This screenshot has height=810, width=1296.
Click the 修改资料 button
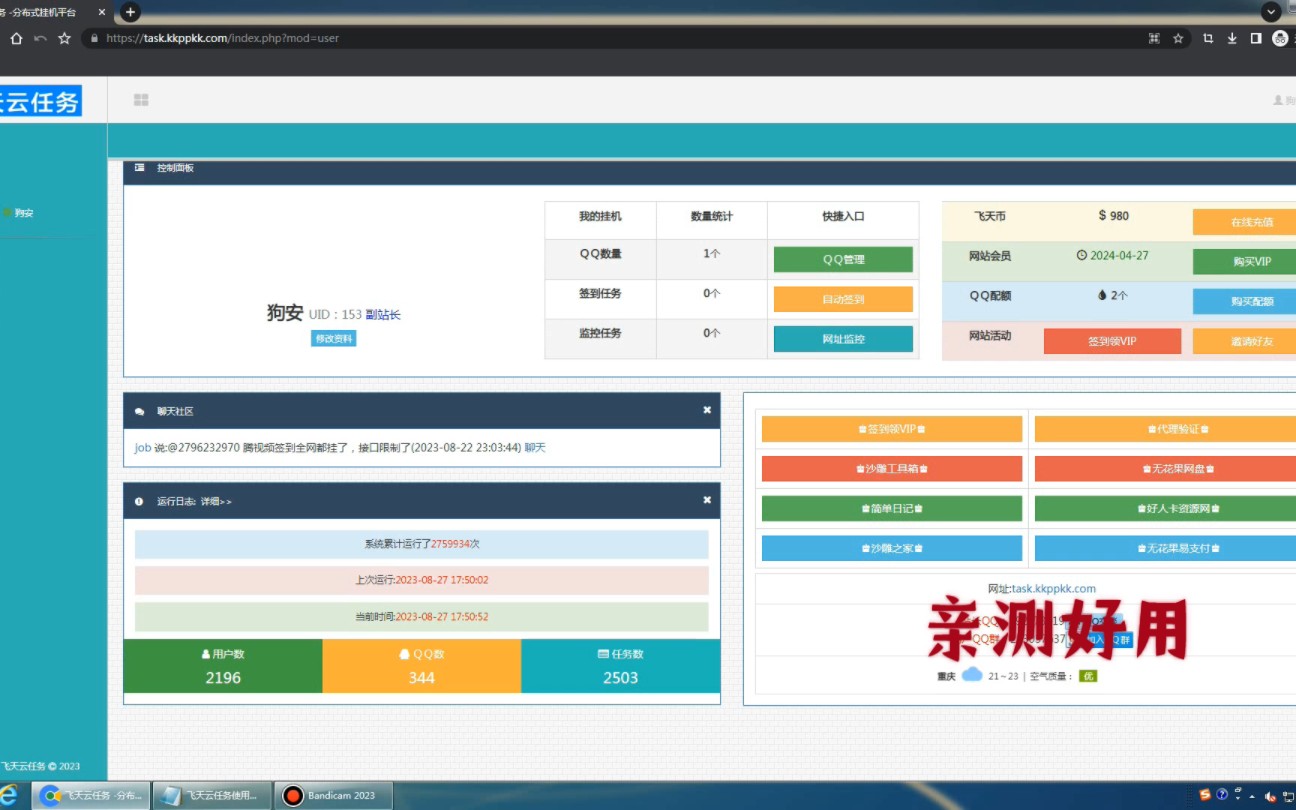point(334,339)
